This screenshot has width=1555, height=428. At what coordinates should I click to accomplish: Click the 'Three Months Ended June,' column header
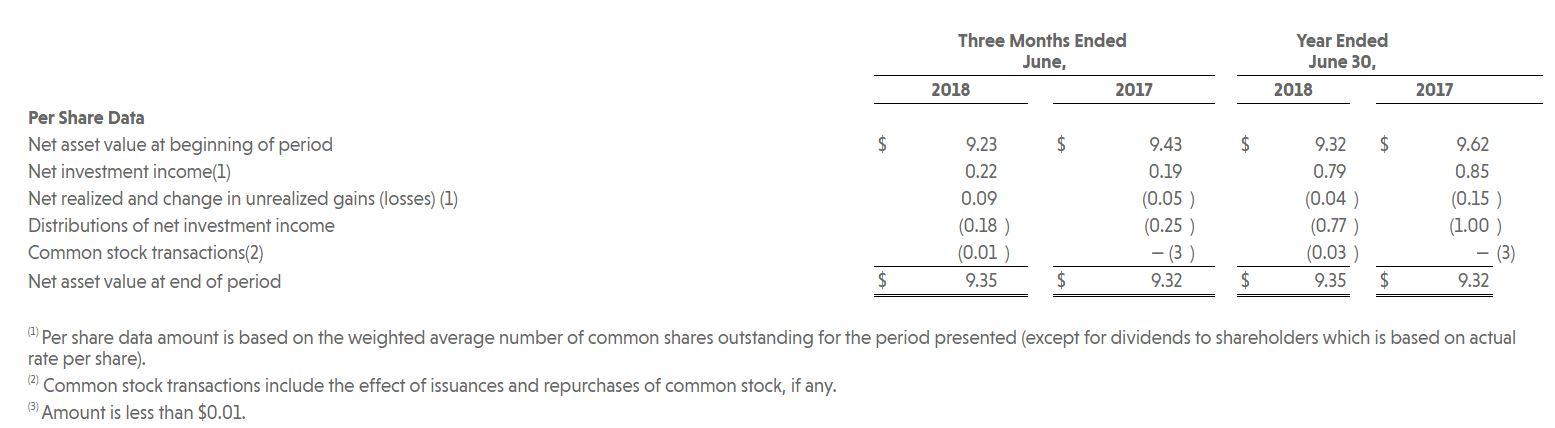(1041, 51)
